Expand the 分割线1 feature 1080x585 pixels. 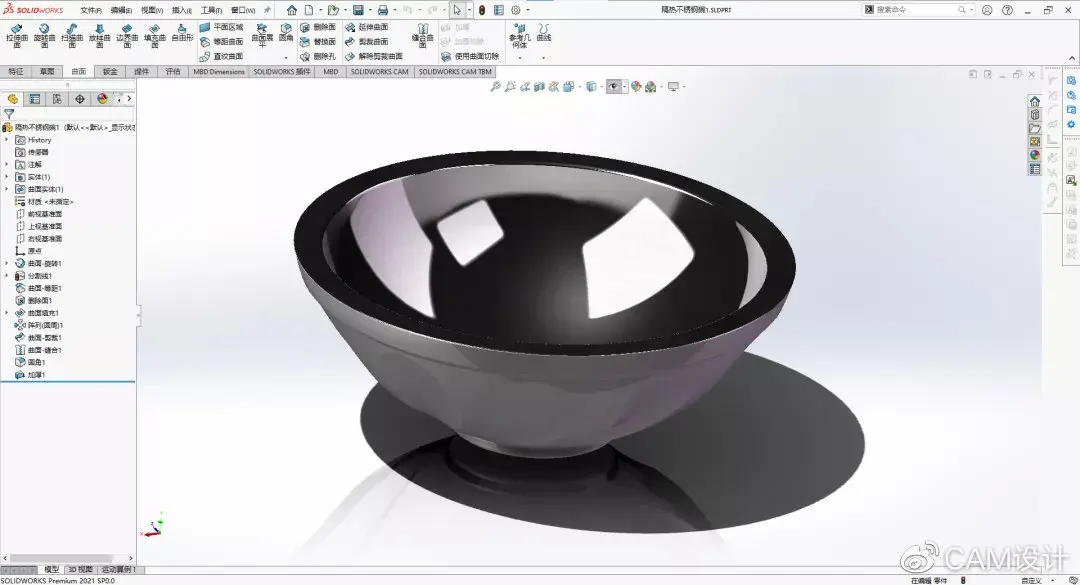coord(7,276)
